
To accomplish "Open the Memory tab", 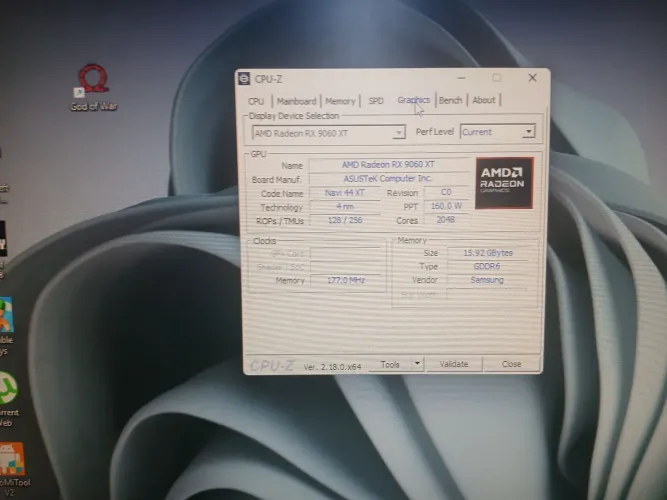I will 340,101.
